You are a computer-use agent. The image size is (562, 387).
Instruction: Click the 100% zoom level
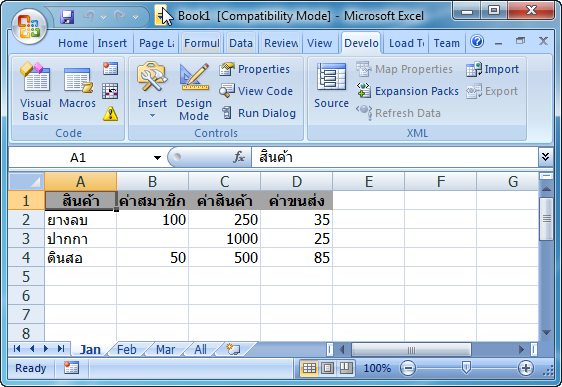click(x=377, y=368)
